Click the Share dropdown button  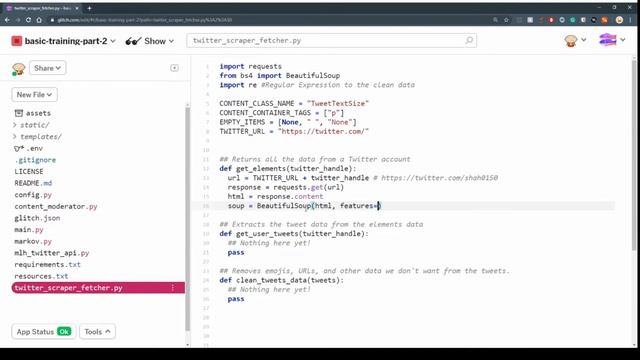pos(47,68)
